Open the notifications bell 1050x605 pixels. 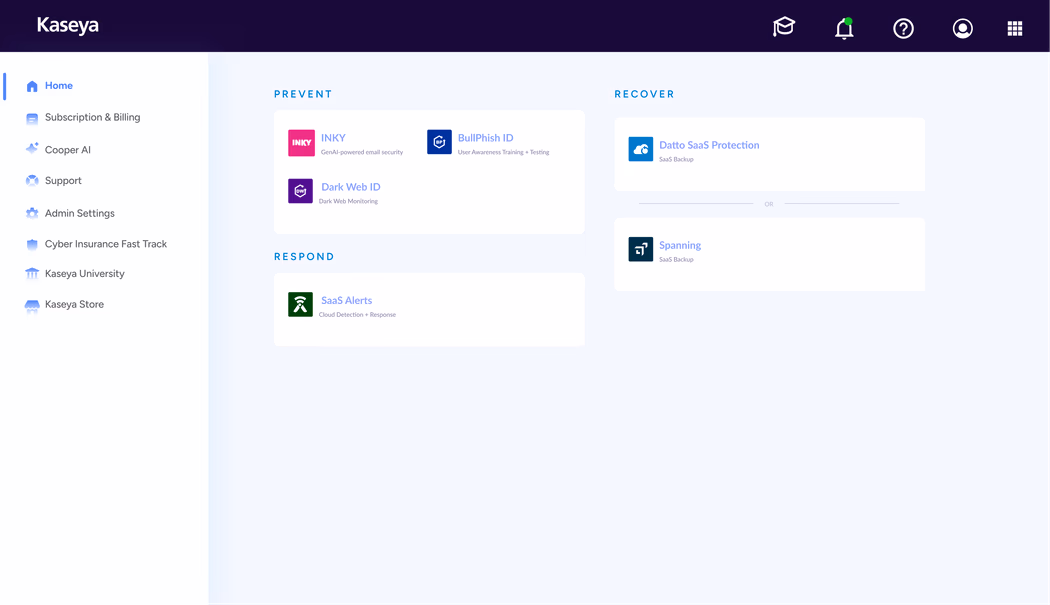(844, 28)
